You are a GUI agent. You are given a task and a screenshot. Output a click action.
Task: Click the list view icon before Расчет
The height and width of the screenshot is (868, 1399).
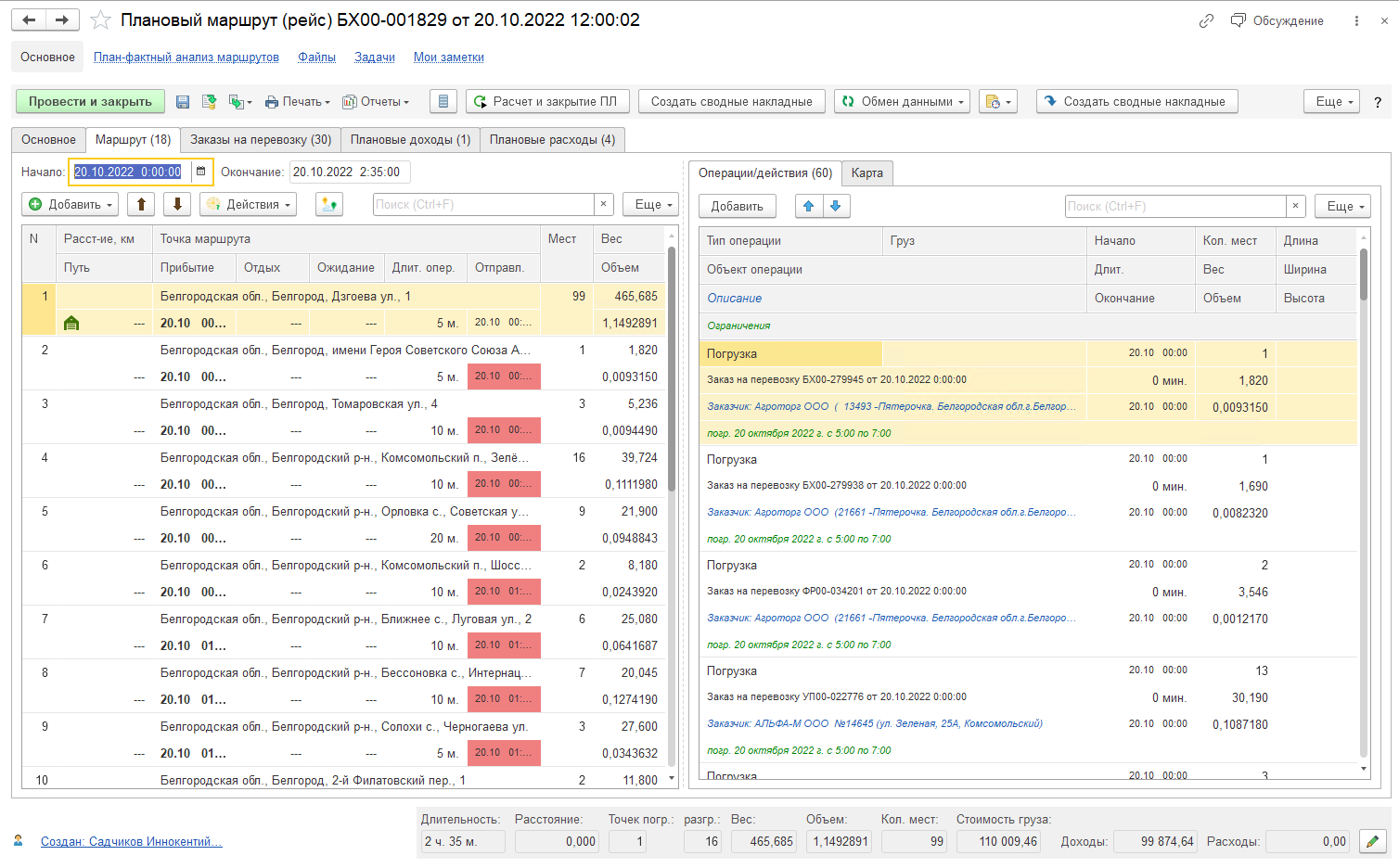[x=443, y=102]
